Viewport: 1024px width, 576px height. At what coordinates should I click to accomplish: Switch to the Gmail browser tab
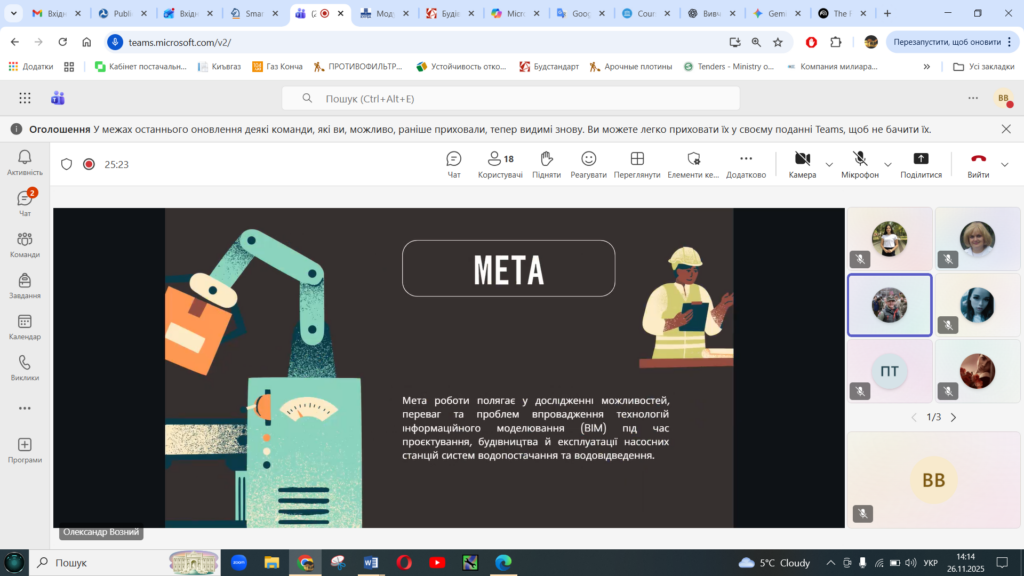coord(53,14)
